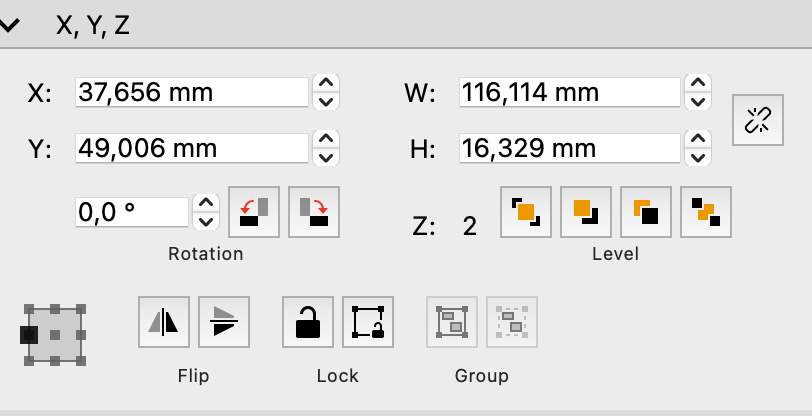Toggle the width-height proportion chain link
This screenshot has width=812, height=416.
click(x=757, y=120)
